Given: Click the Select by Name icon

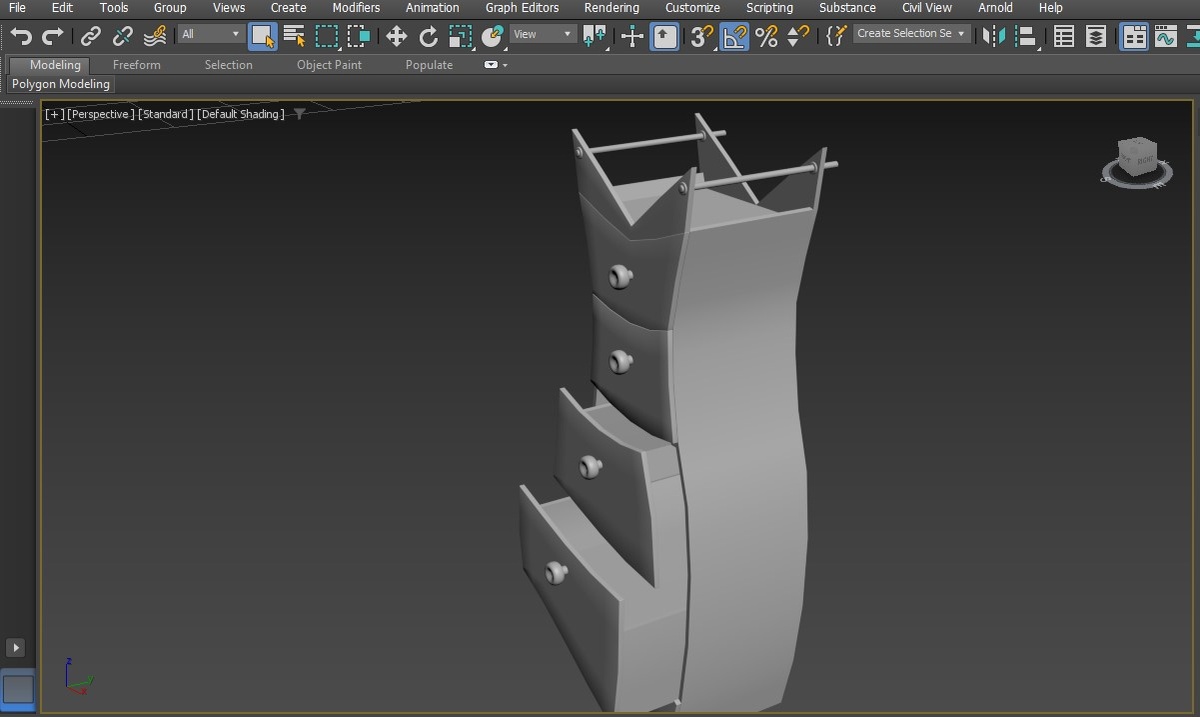Looking at the screenshot, I should pyautogui.click(x=294, y=37).
